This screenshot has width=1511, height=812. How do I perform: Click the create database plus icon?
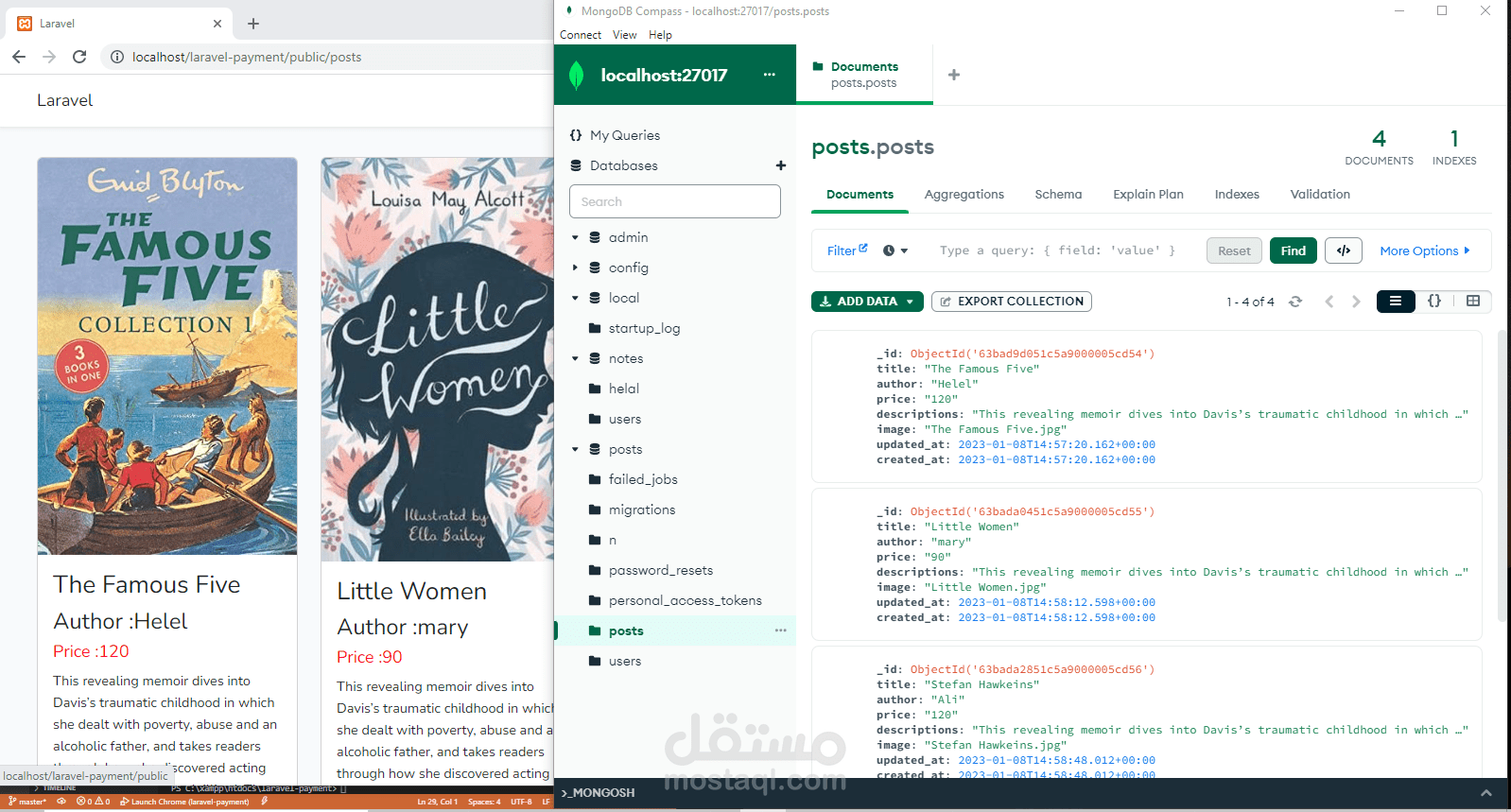pos(781,165)
